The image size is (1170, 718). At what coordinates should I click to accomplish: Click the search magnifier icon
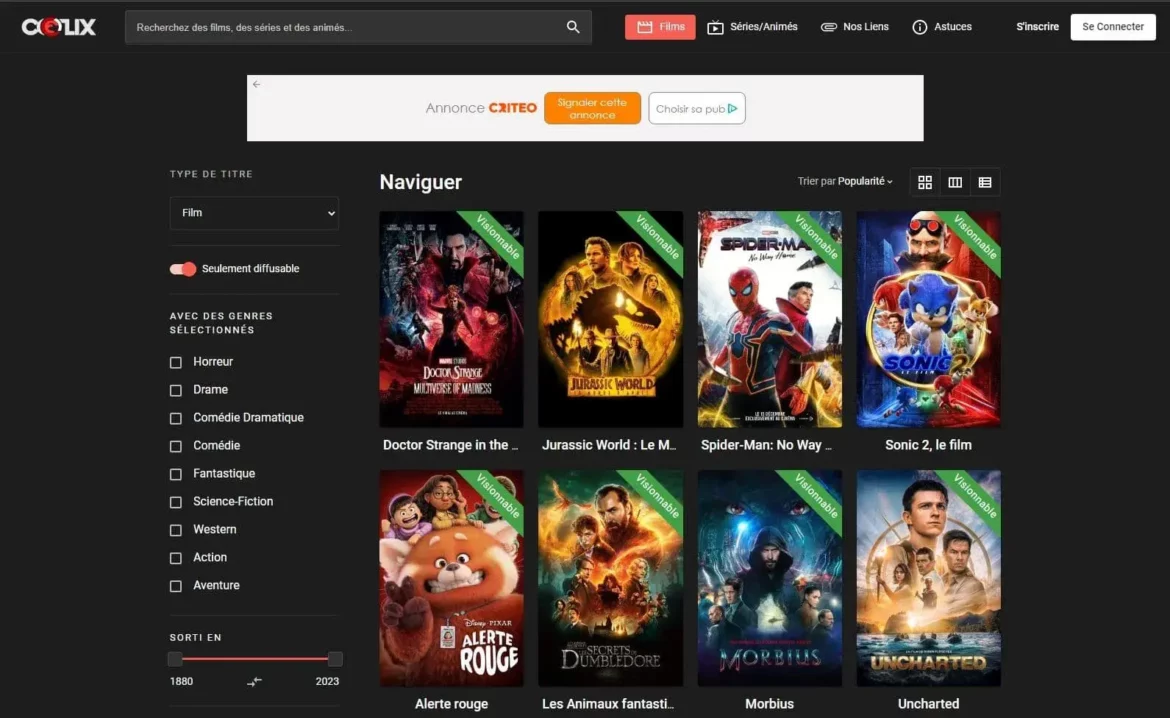click(x=572, y=27)
